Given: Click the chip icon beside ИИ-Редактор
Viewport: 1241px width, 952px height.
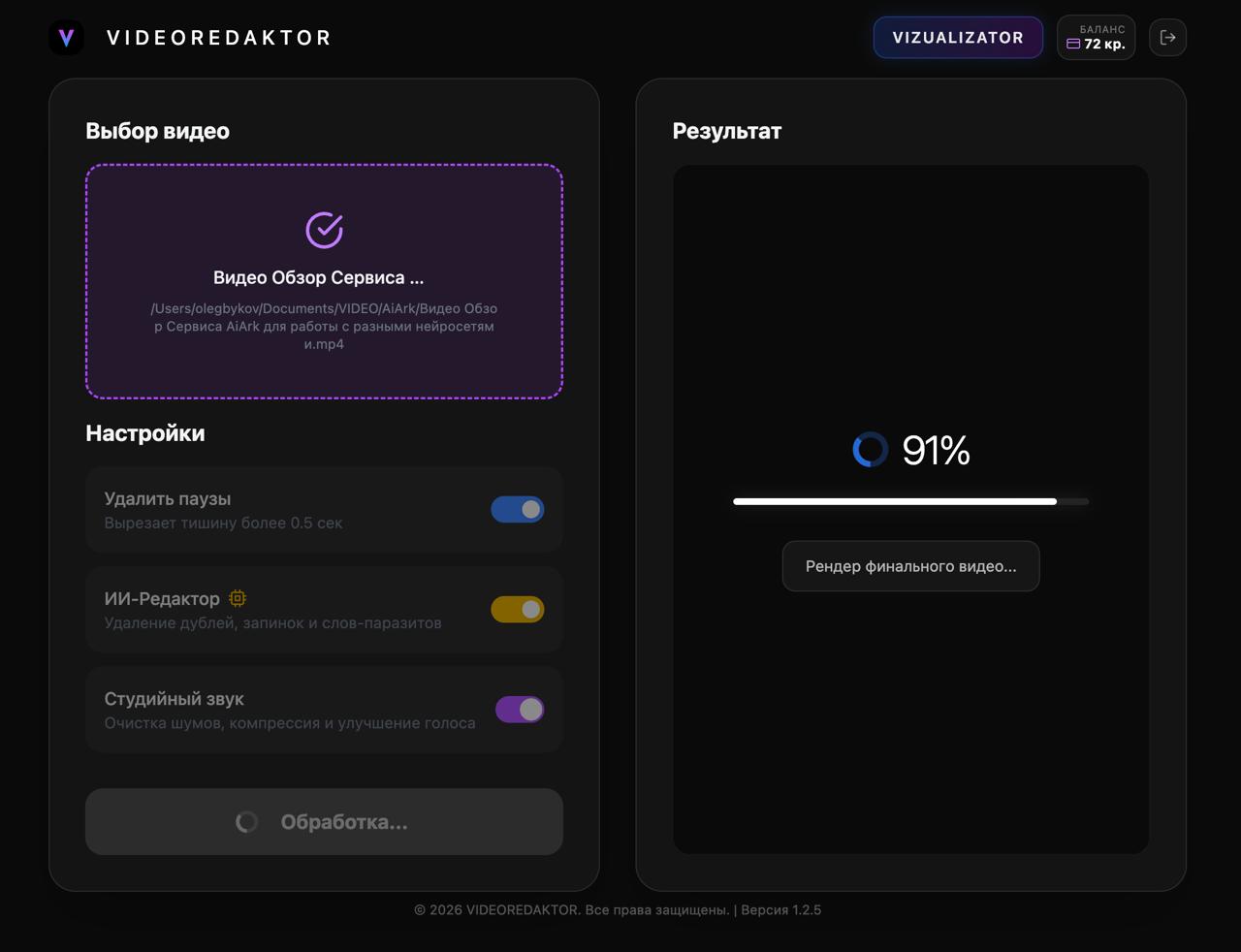Looking at the screenshot, I should (238, 598).
